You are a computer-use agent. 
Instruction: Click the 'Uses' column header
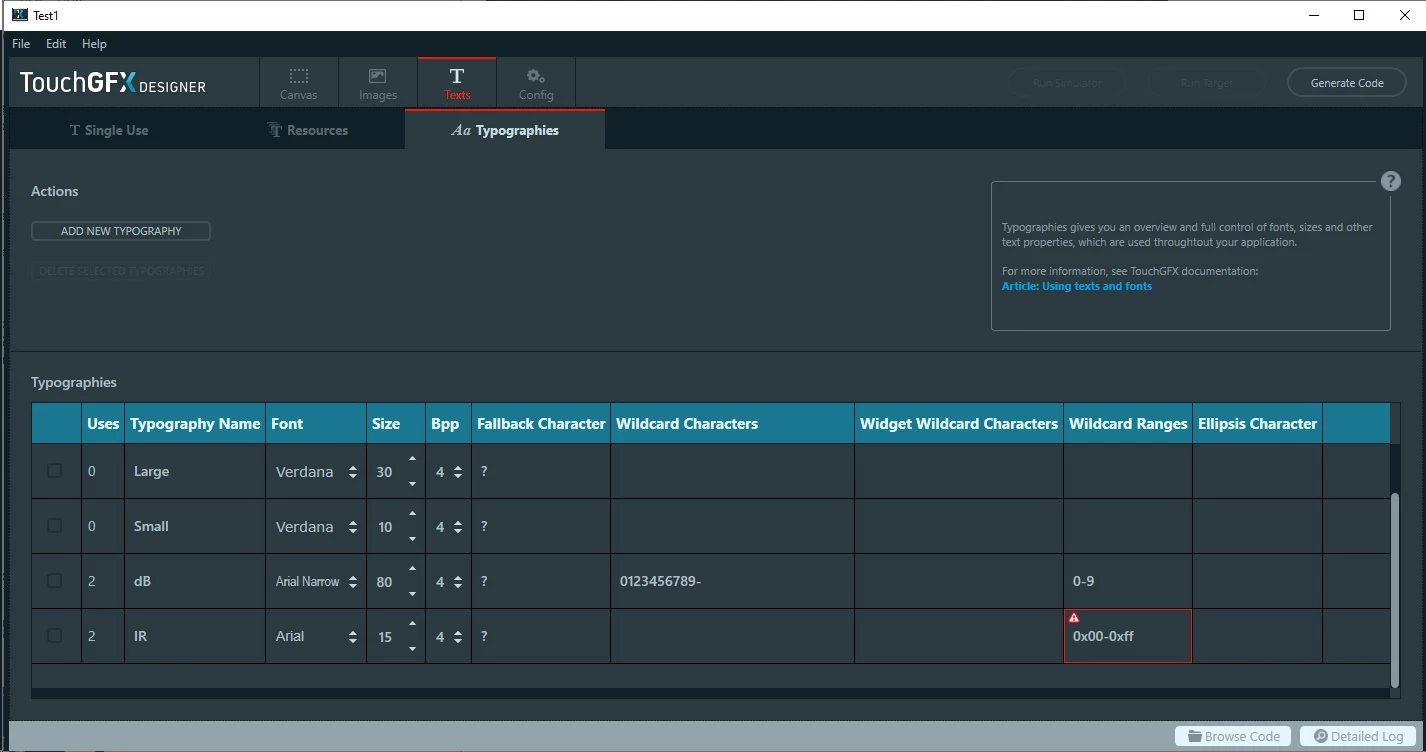point(103,424)
